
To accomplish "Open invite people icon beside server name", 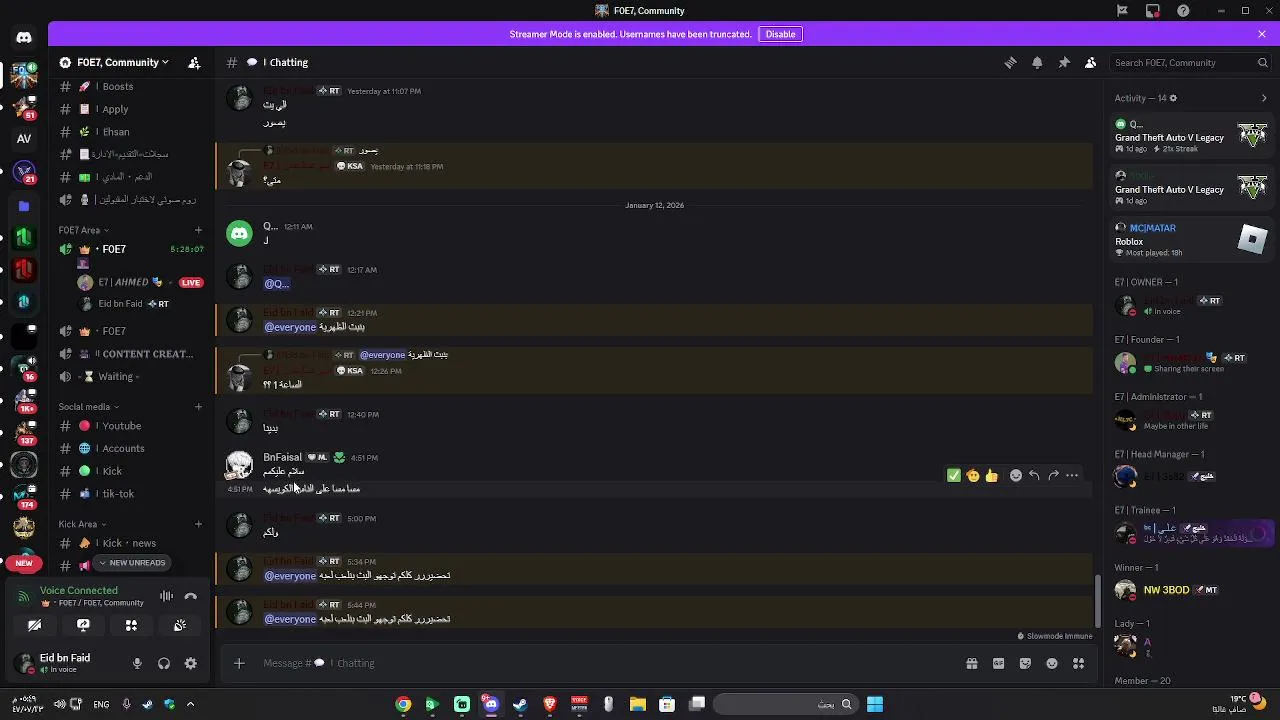I will pyautogui.click(x=194, y=62).
